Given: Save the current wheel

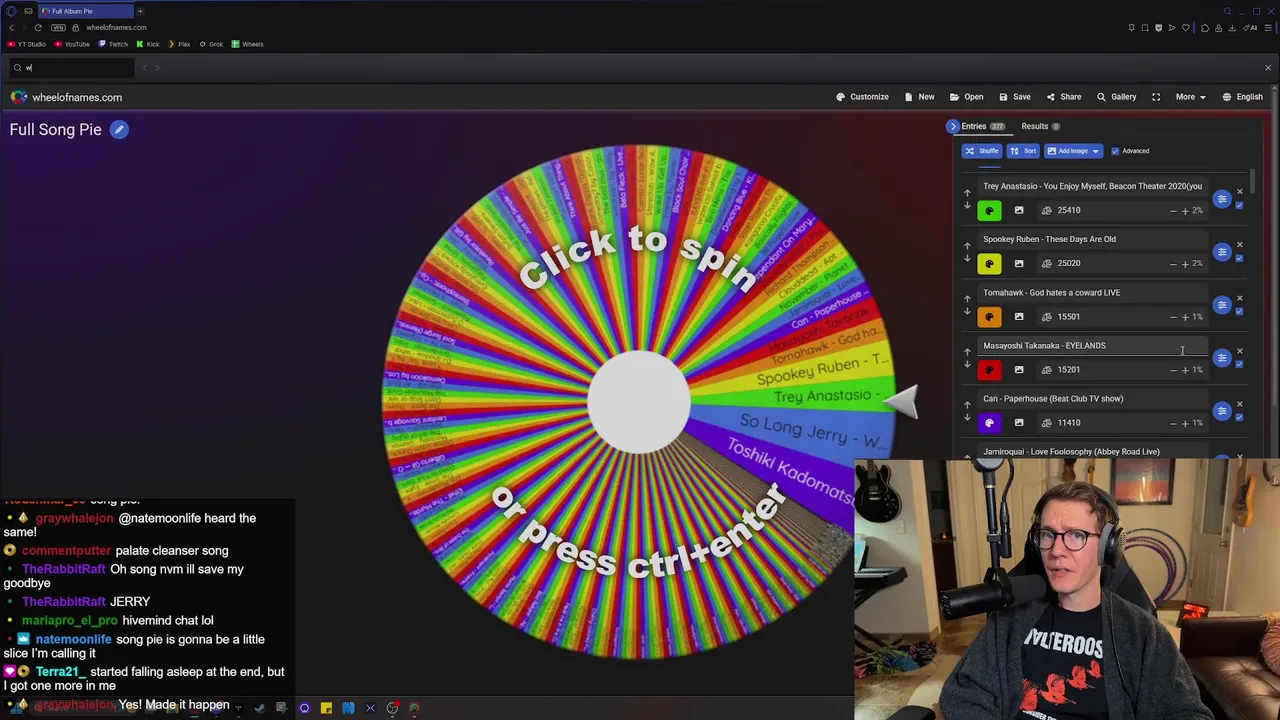Looking at the screenshot, I should pos(1014,97).
